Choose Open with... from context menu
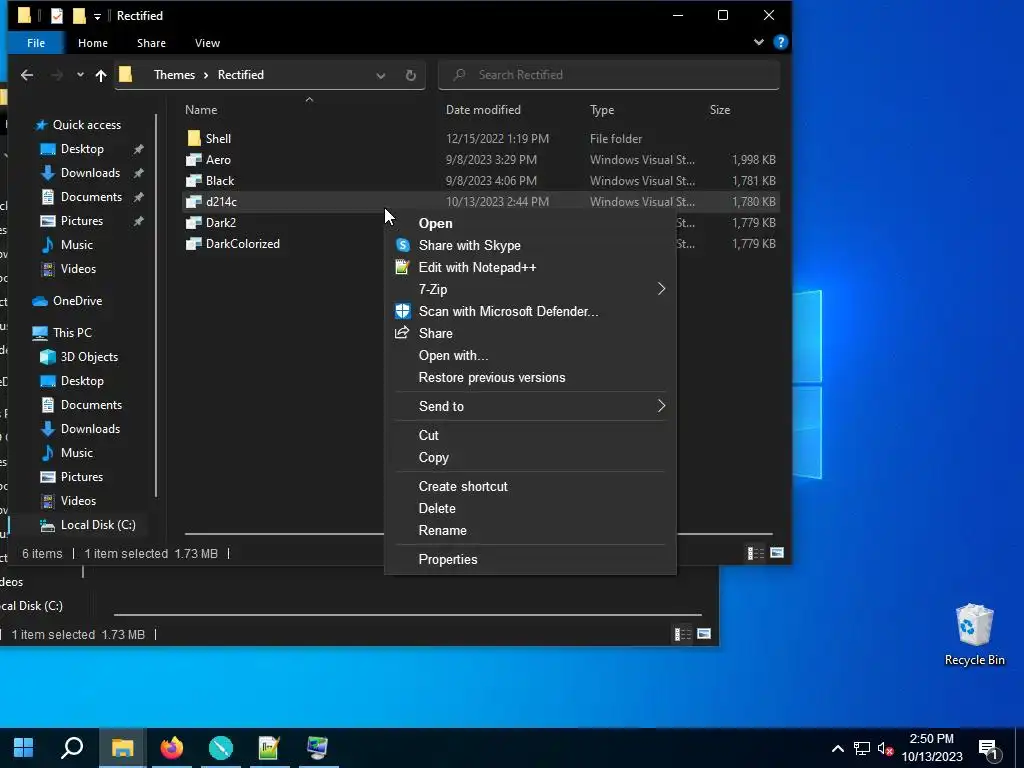 [530, 355]
